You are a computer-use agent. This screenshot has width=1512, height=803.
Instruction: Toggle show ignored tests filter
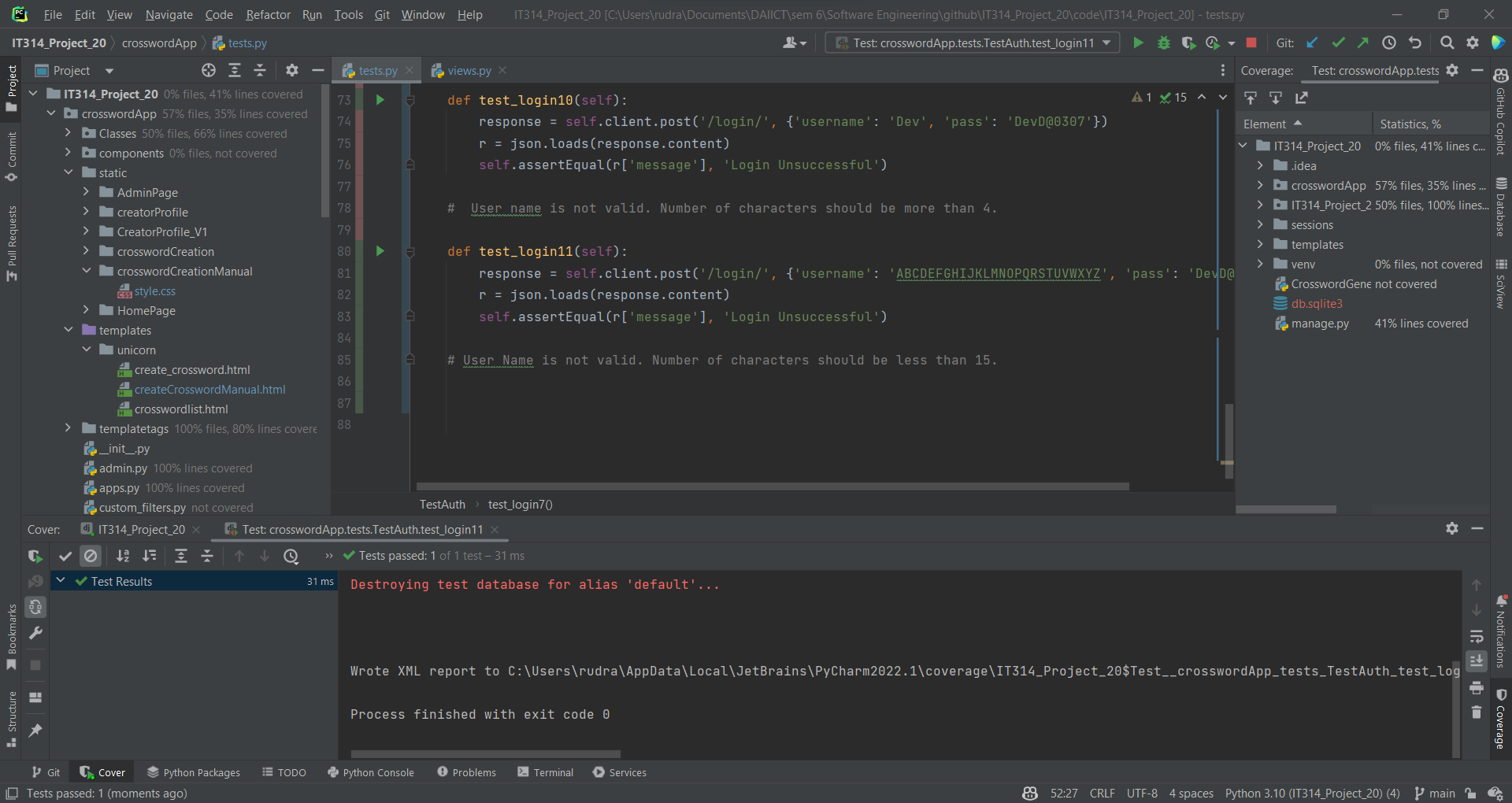pos(91,556)
